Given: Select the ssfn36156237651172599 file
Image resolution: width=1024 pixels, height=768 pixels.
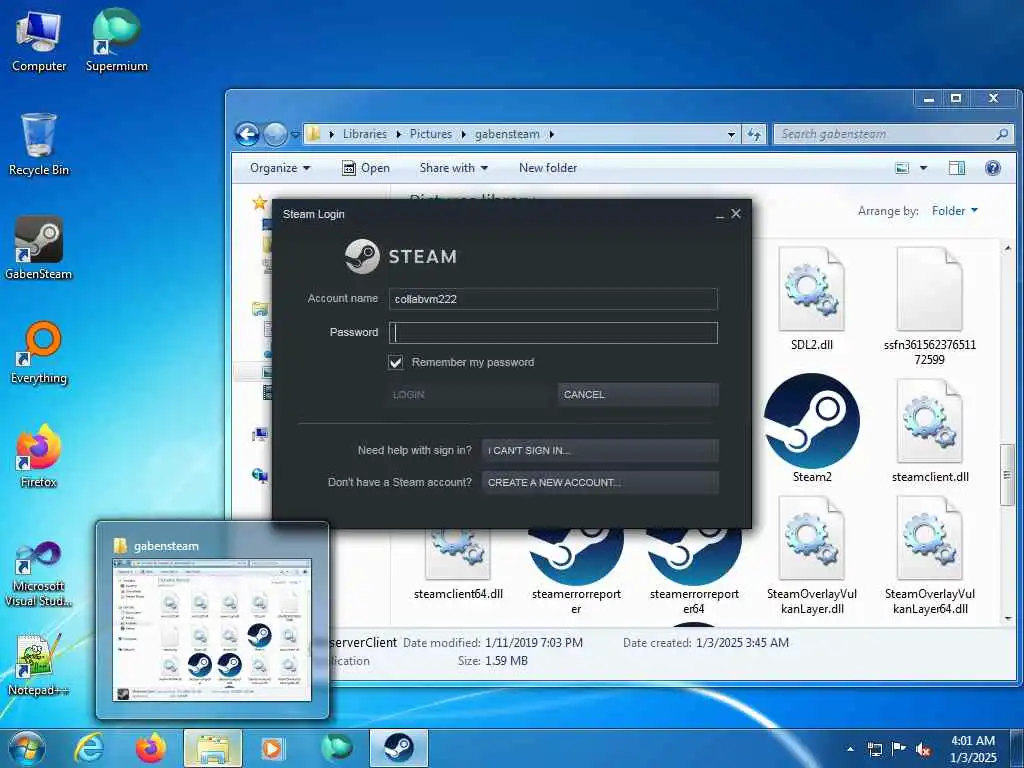Looking at the screenshot, I should click(x=930, y=306).
